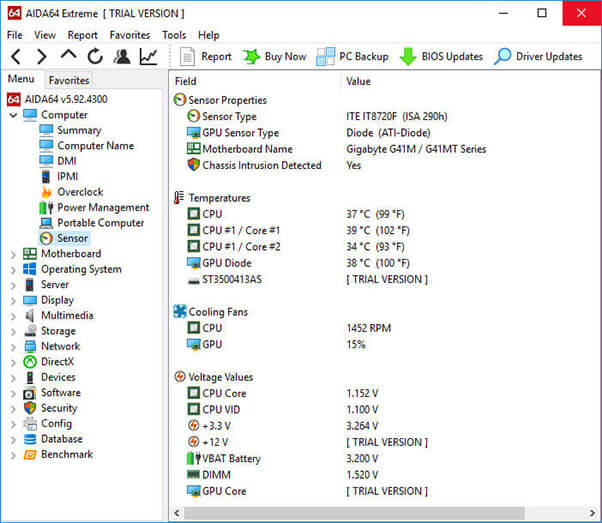Viewport: 602px width, 523px height.
Task: Click the Benchmark icon in the tree
Action: (30, 455)
